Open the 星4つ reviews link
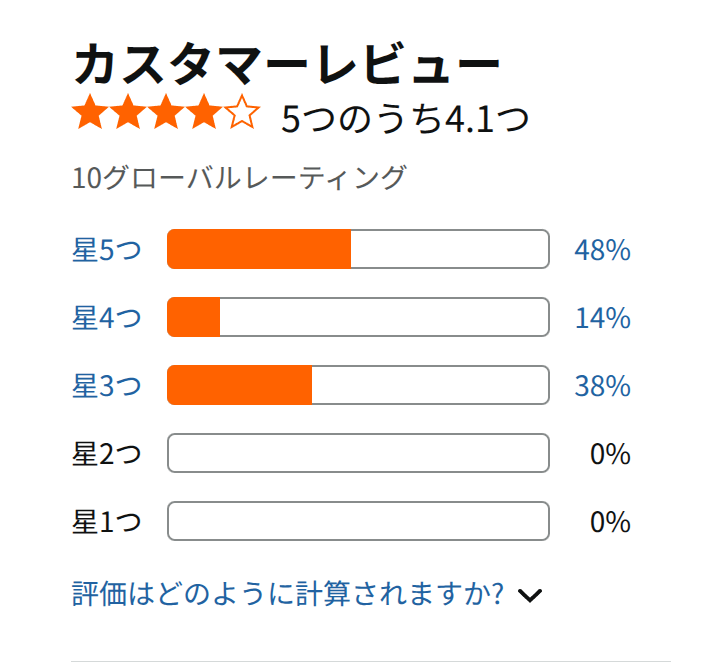714x662 pixels. 107,317
